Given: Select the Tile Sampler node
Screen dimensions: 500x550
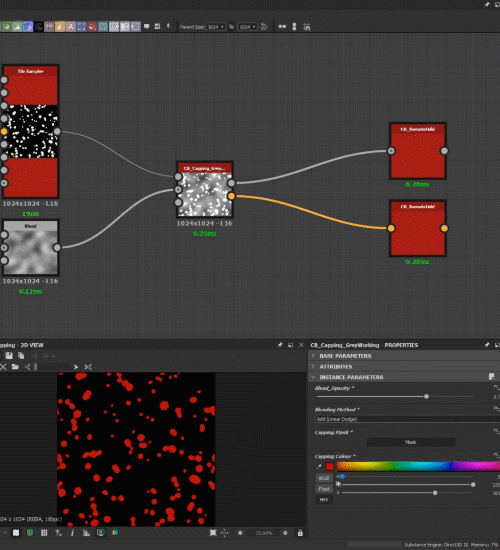Looking at the screenshot, I should [x=31, y=131].
